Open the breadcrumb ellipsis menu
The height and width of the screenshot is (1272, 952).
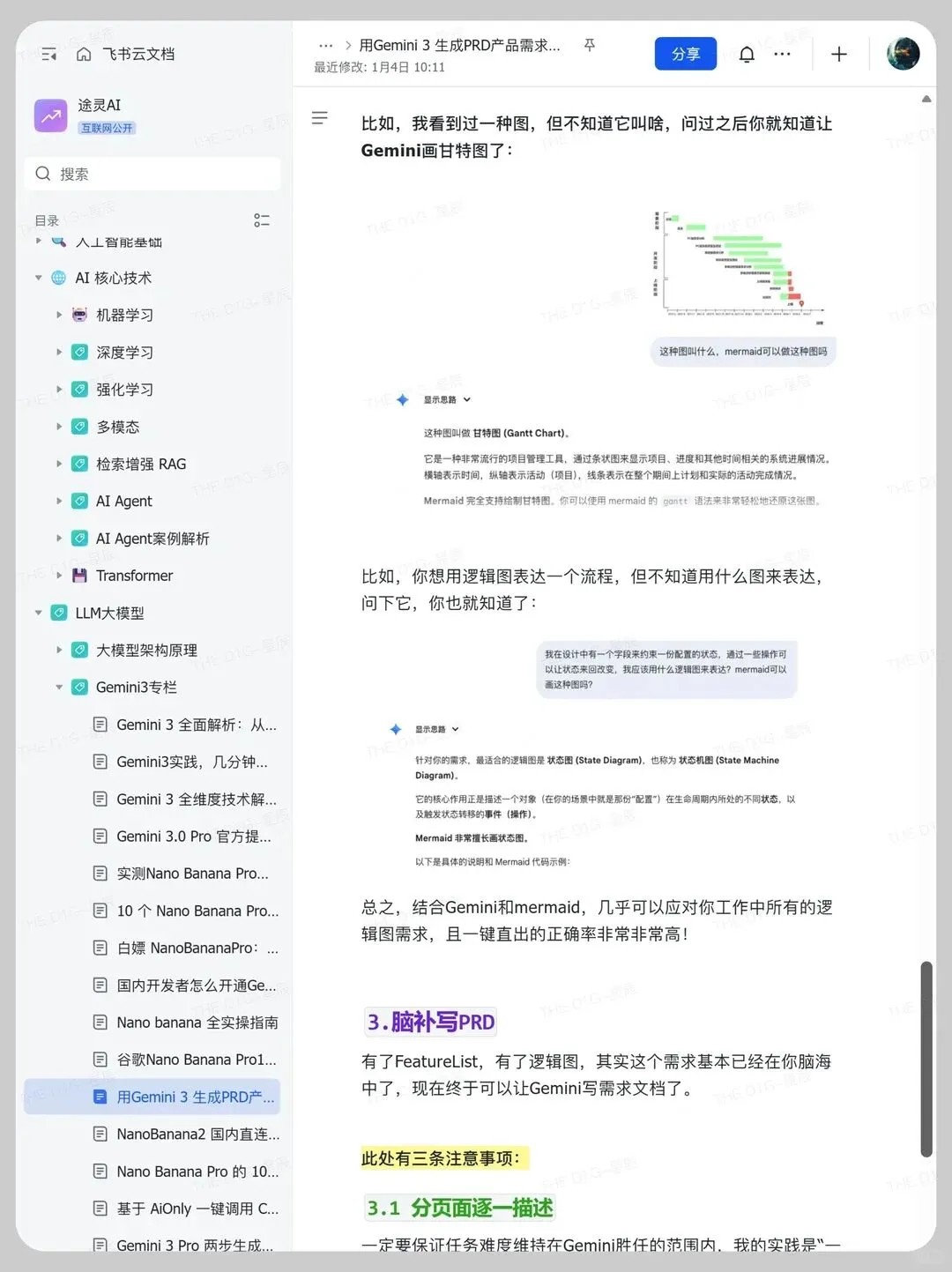[x=325, y=45]
